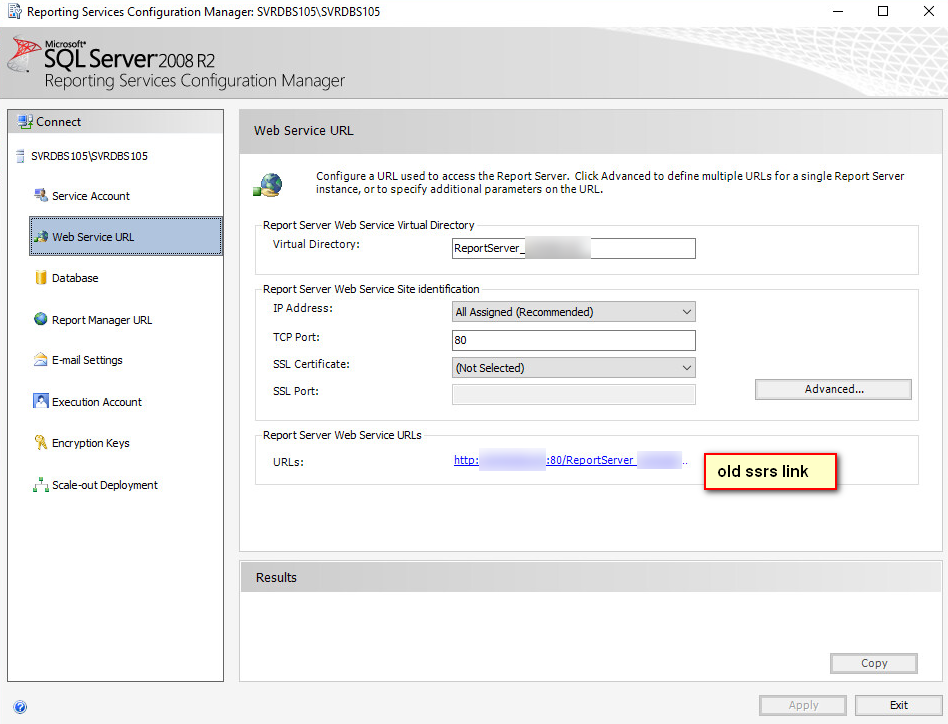Select Web Service URL in sidebar
The image size is (948, 724).
click(126, 236)
